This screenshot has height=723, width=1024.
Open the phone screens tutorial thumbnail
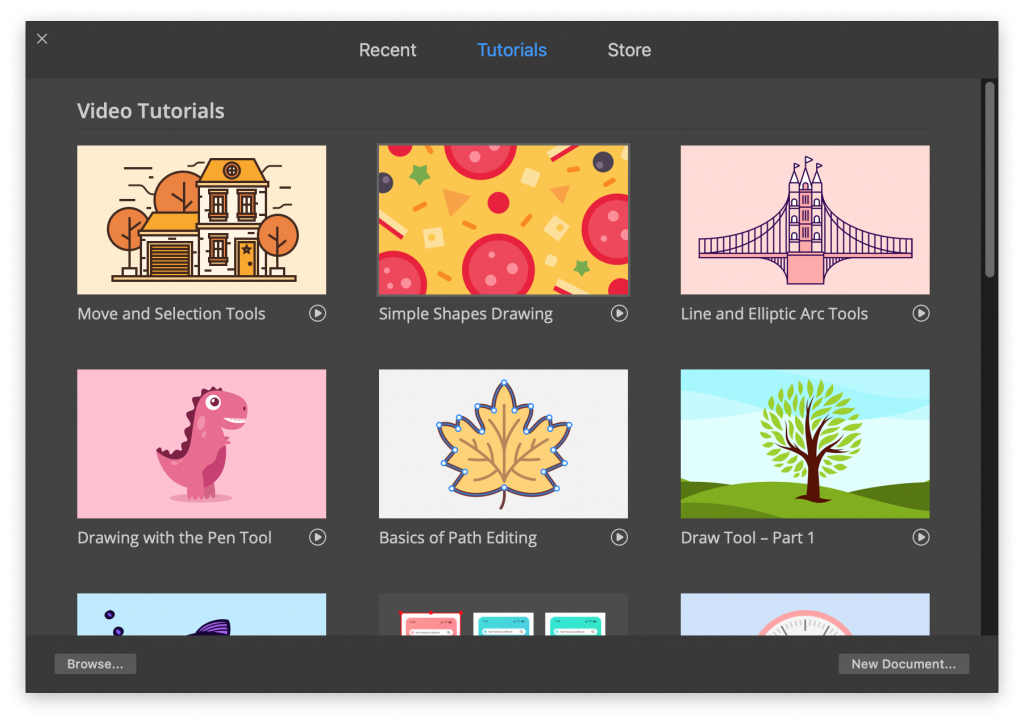point(504,615)
